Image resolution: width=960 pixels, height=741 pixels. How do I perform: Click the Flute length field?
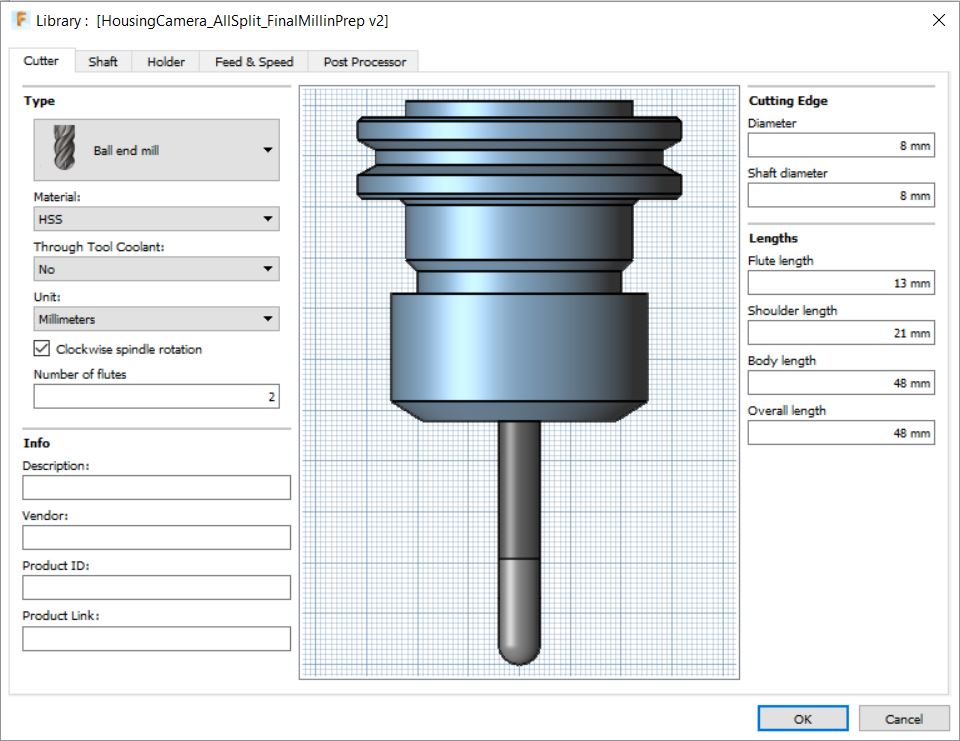(841, 283)
